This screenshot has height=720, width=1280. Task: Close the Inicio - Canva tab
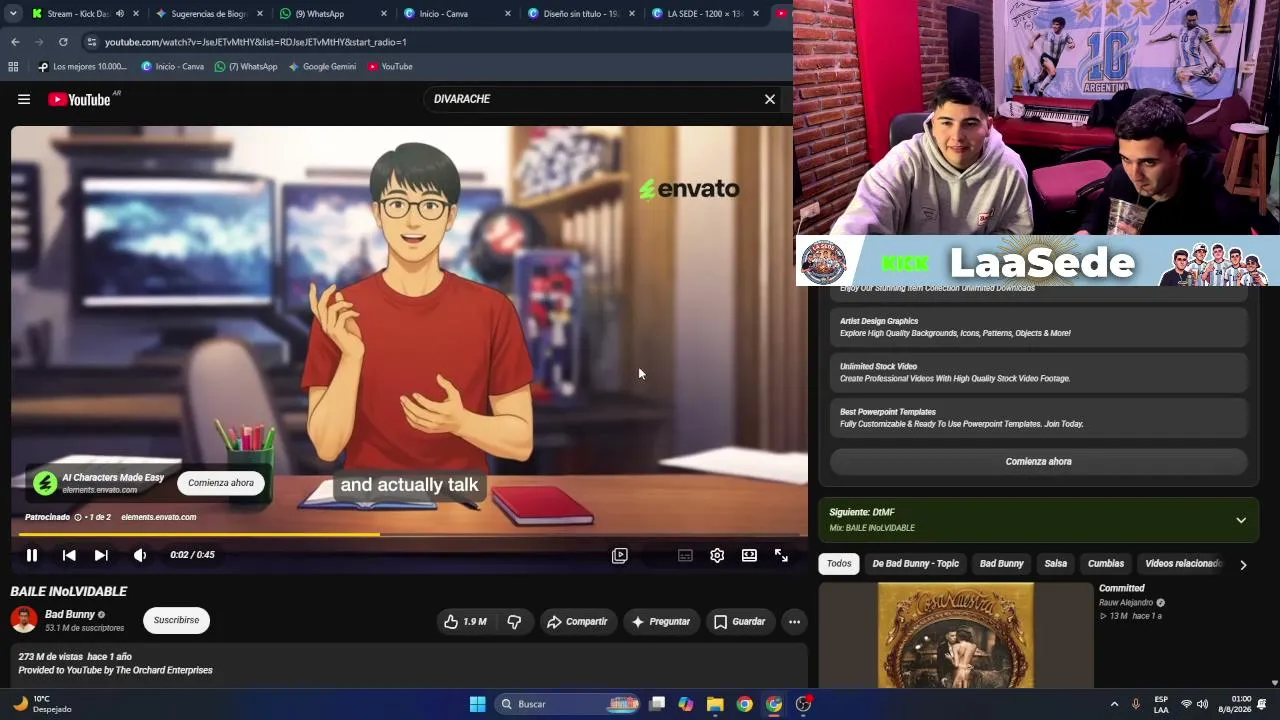click(508, 14)
